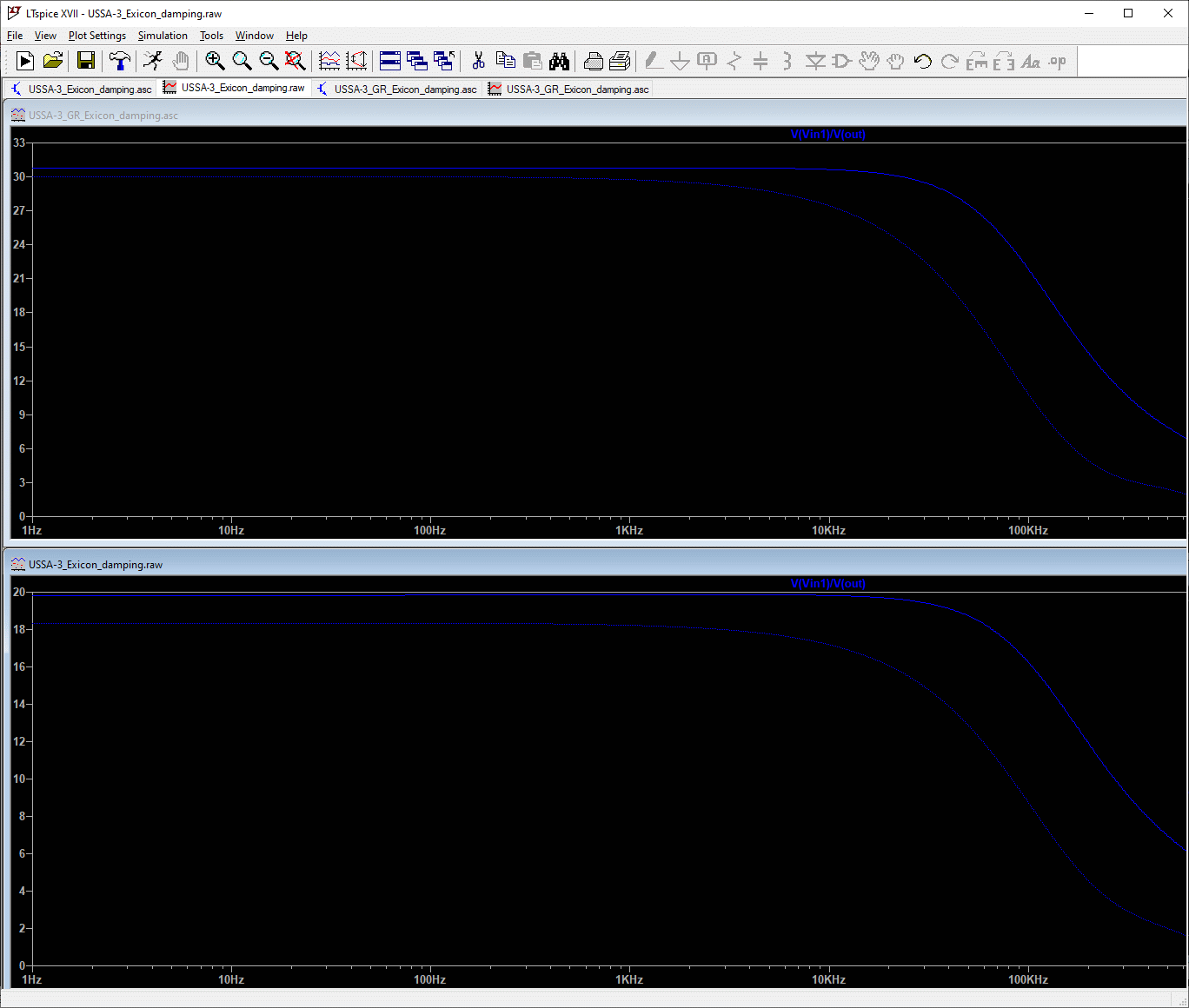Click the Move hand toolbar icon
Viewport: 1189px width, 1008px height.
point(868,61)
